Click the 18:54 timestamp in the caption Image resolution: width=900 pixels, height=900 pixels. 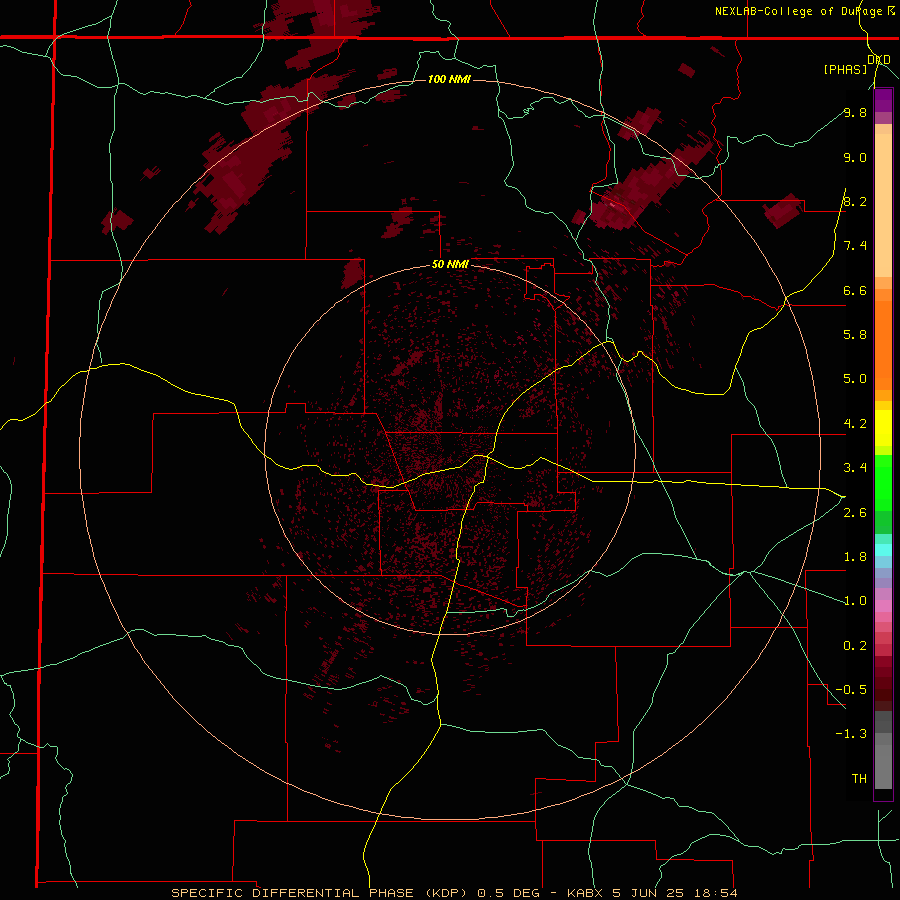(x=717, y=893)
